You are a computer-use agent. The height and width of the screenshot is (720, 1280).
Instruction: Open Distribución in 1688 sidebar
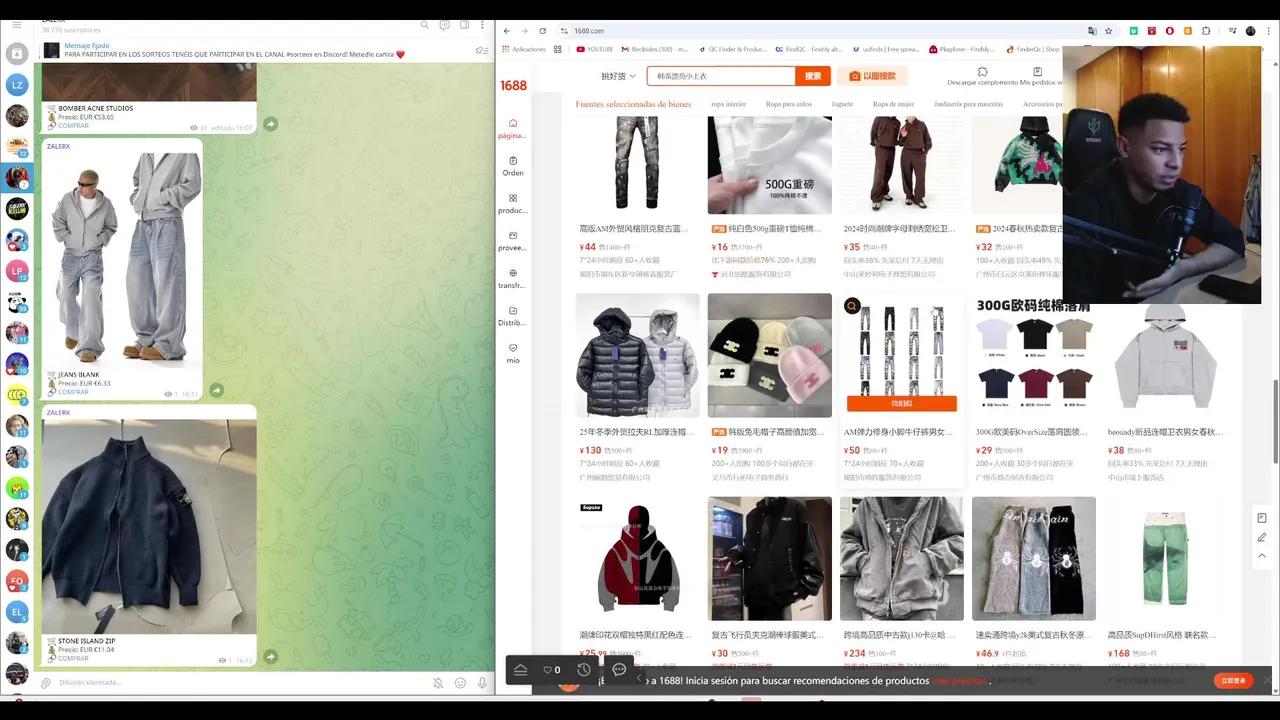coord(513,316)
